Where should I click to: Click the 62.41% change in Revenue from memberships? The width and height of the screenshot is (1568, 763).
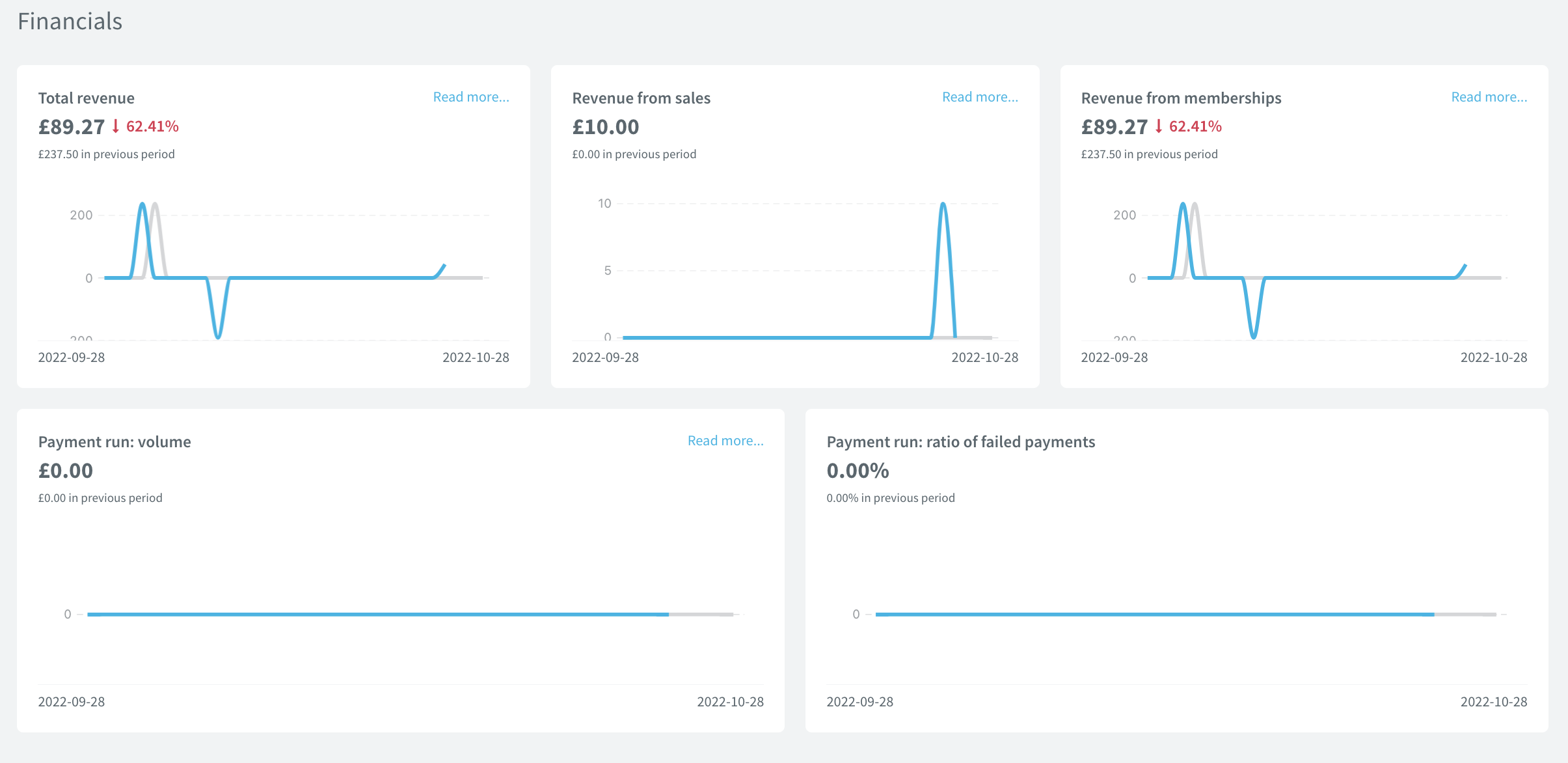tap(1195, 126)
